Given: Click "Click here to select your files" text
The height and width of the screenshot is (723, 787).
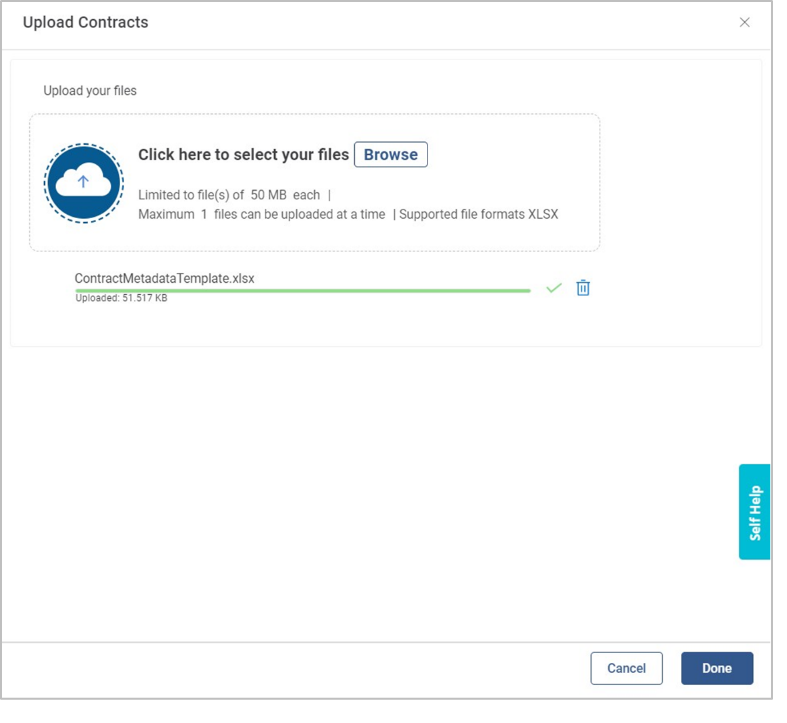Looking at the screenshot, I should (x=243, y=154).
